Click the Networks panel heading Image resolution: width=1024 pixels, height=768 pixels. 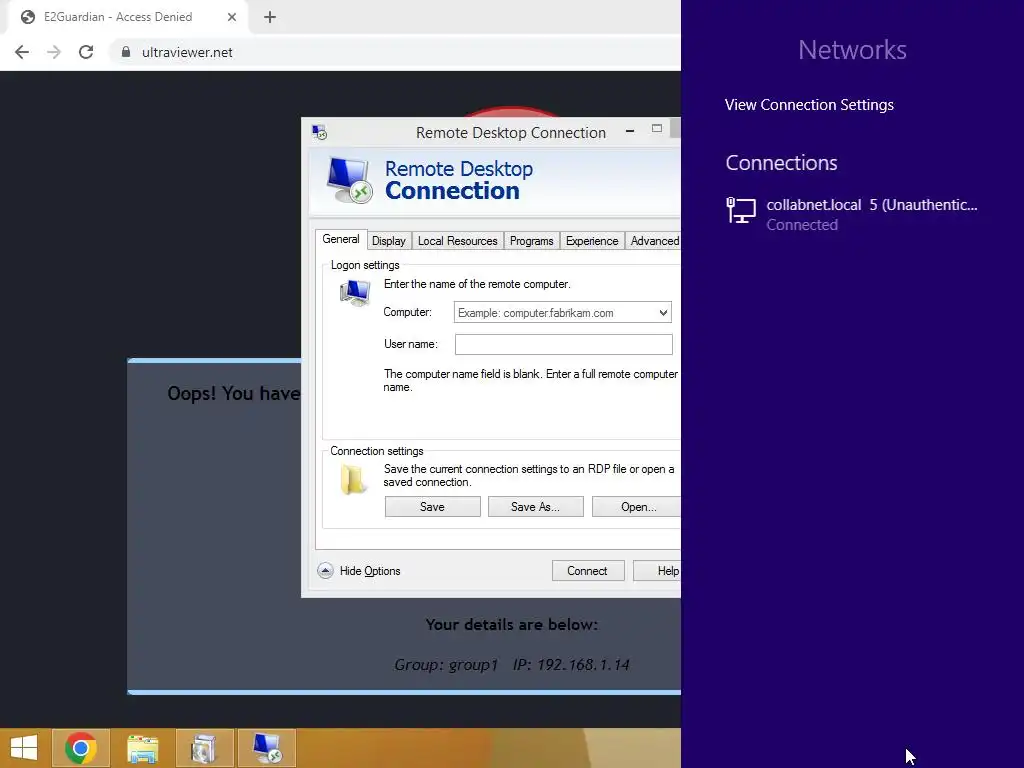tap(852, 50)
